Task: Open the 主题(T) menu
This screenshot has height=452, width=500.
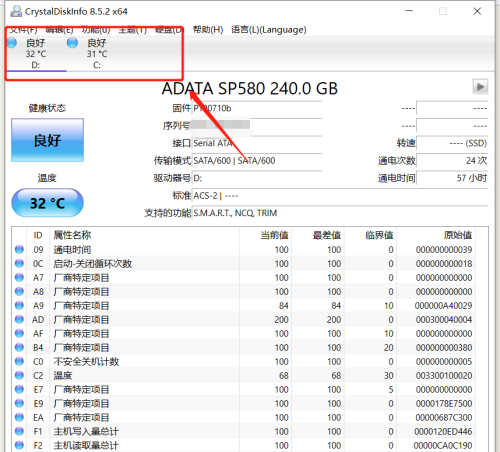Action: pyautogui.click(x=132, y=30)
